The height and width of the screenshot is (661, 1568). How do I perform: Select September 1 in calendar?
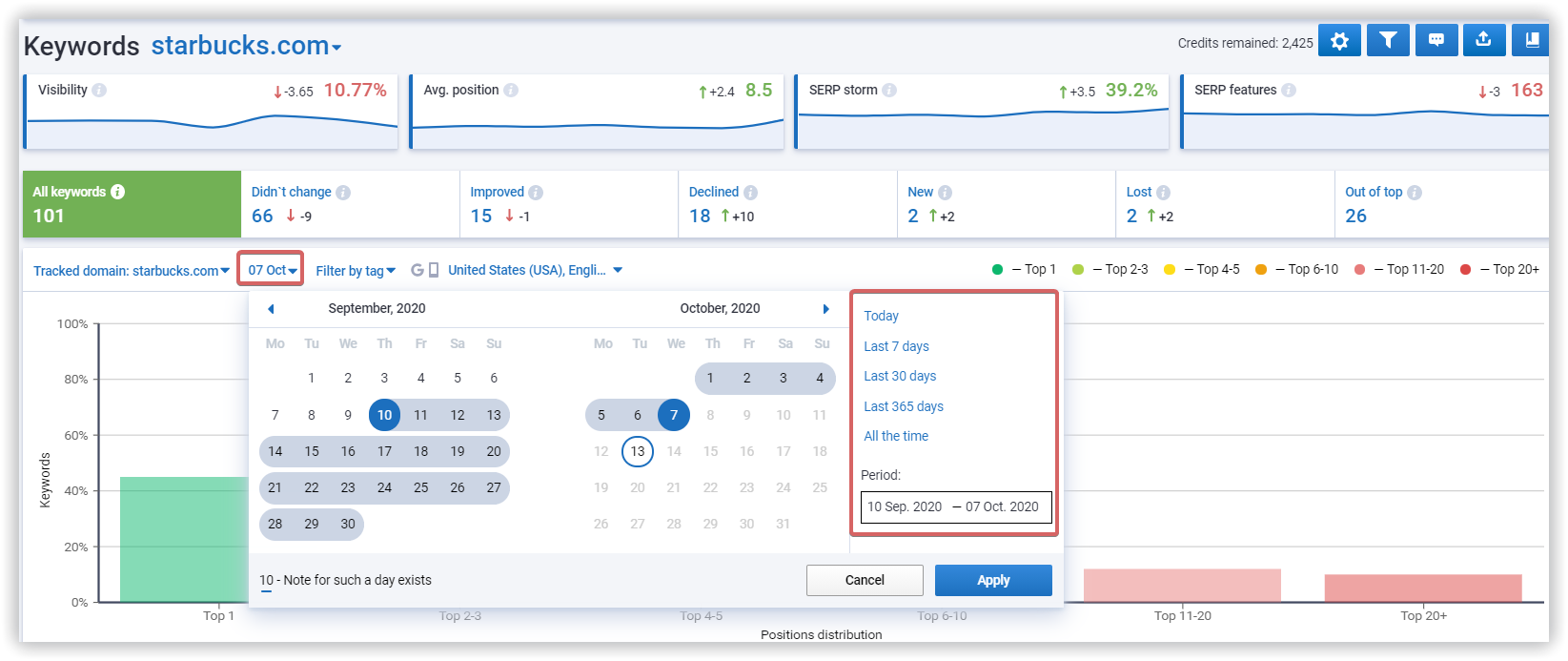click(312, 378)
